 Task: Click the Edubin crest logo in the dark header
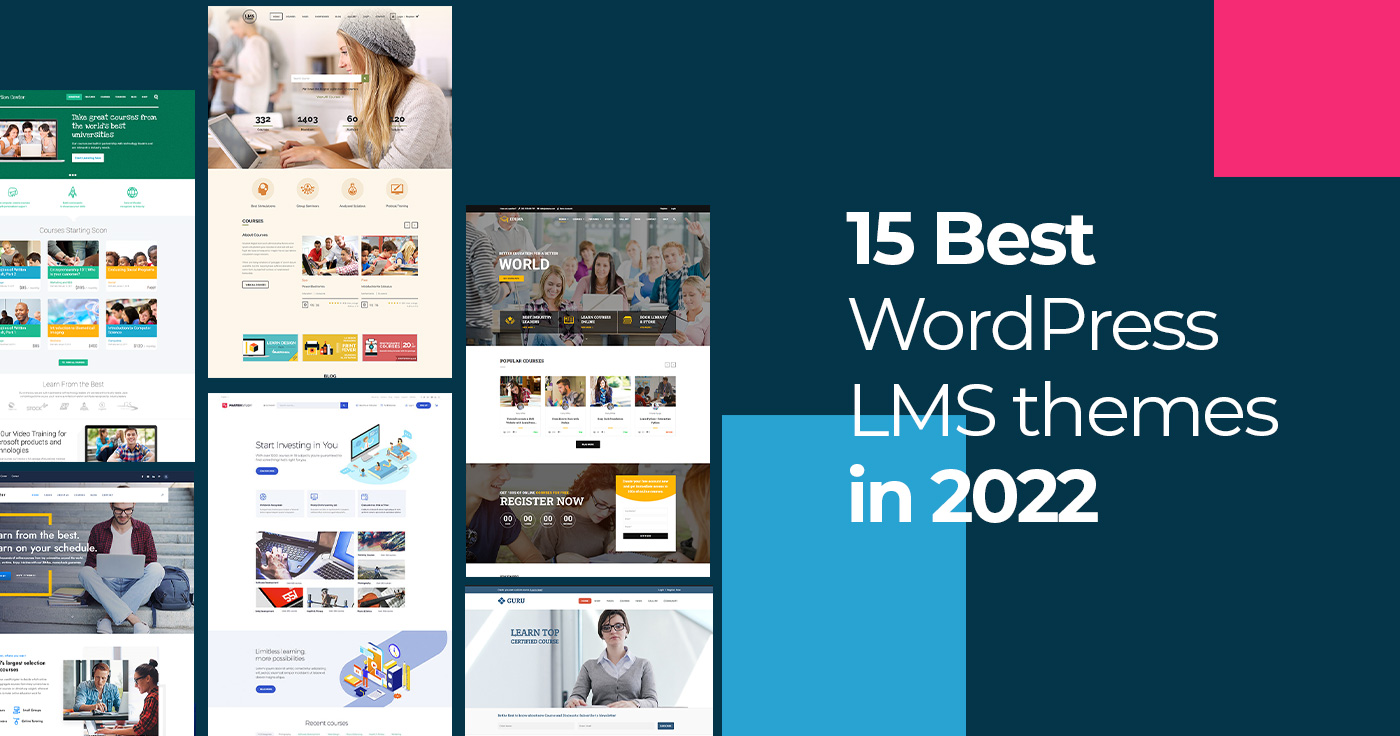tap(504, 218)
